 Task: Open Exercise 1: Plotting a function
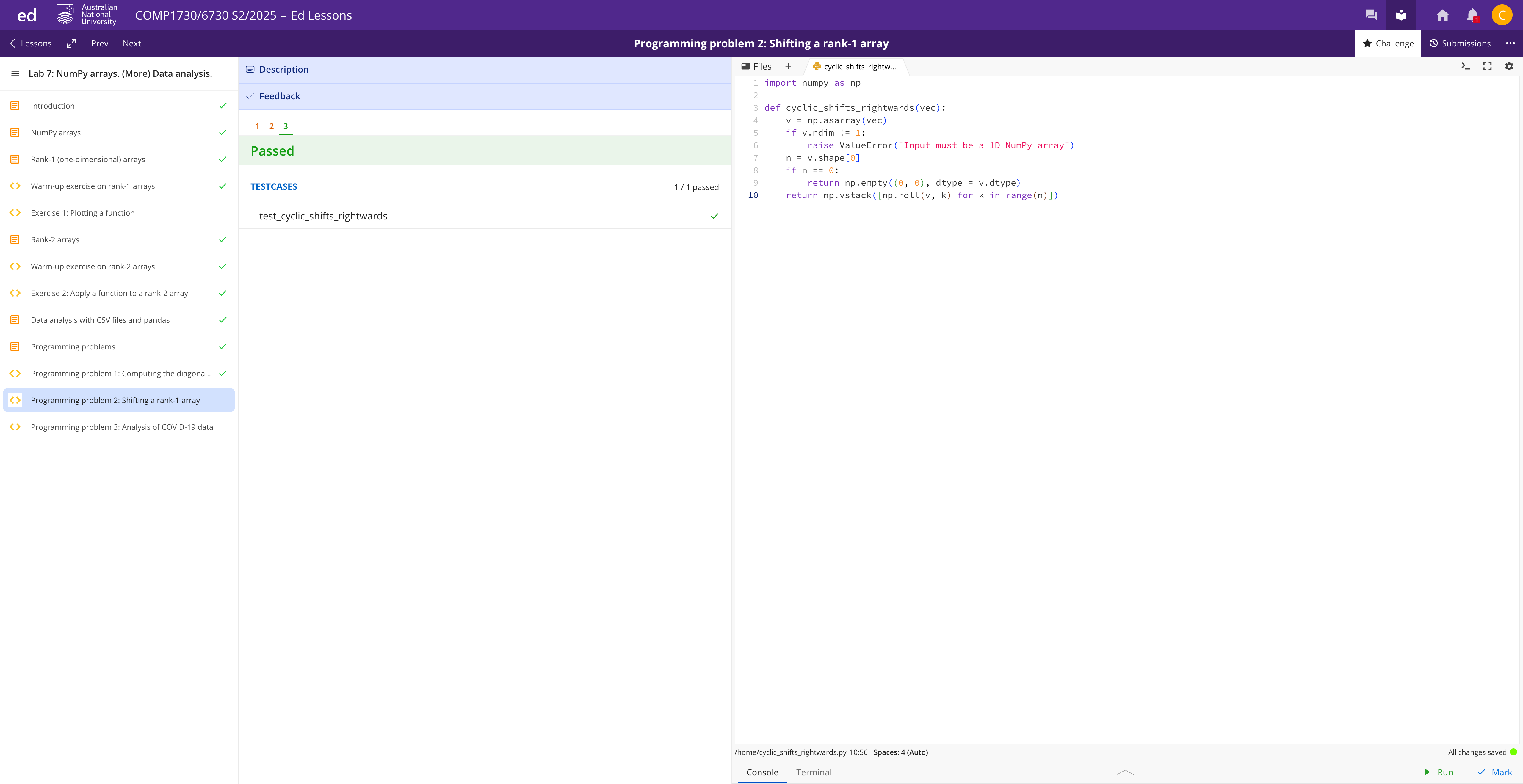(x=119, y=213)
